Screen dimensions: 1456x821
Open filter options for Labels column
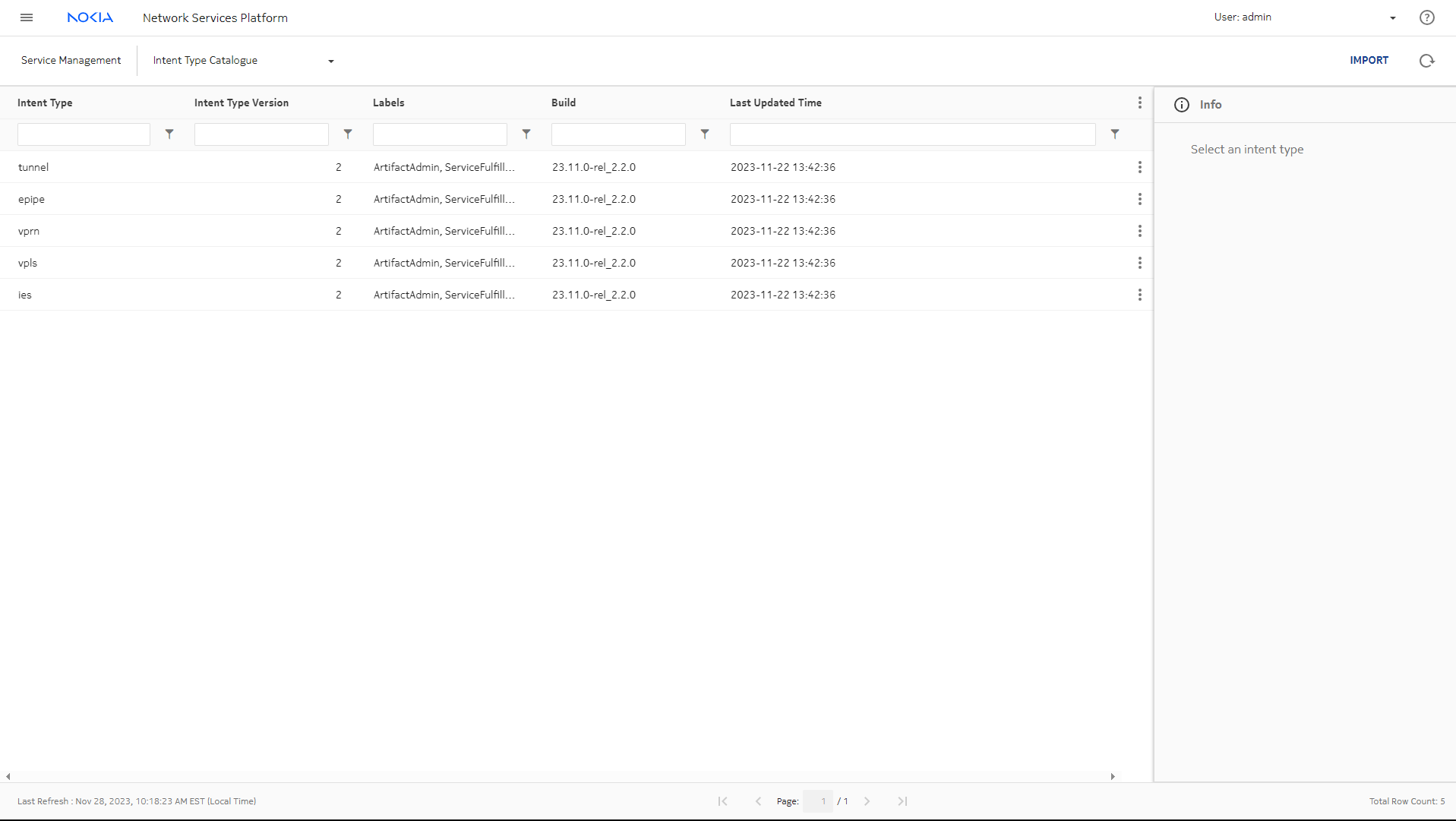coord(526,134)
